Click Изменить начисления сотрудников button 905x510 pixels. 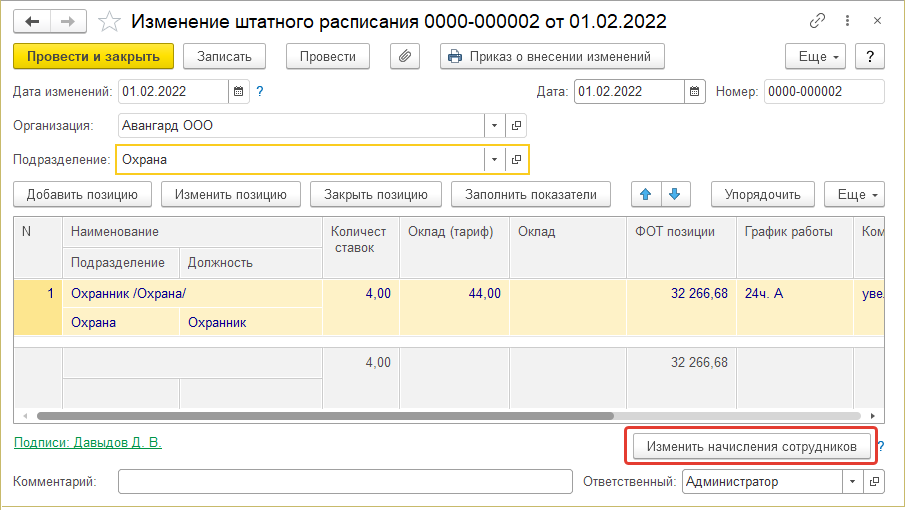click(751, 447)
